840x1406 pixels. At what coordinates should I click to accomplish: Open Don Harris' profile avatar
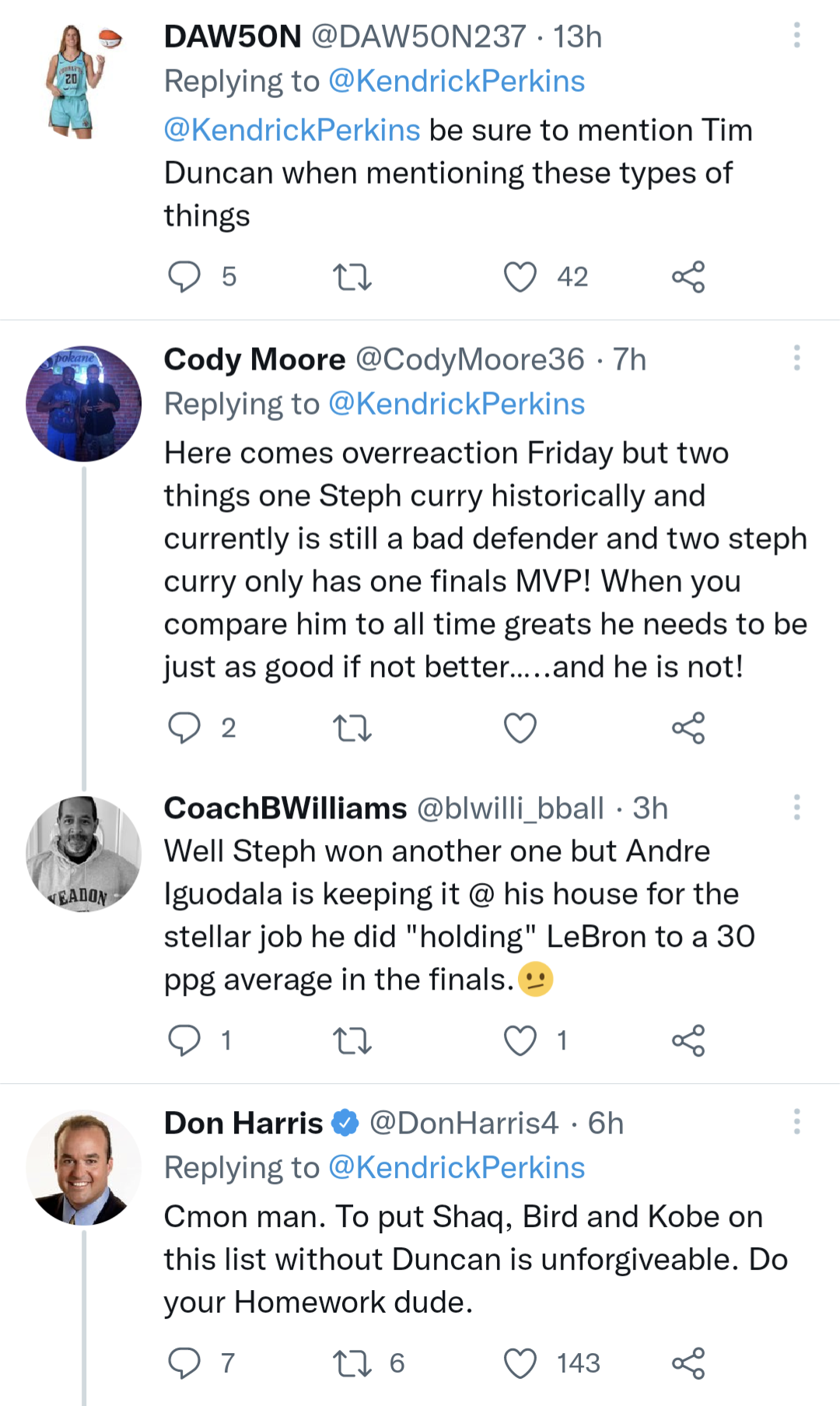tap(84, 1167)
